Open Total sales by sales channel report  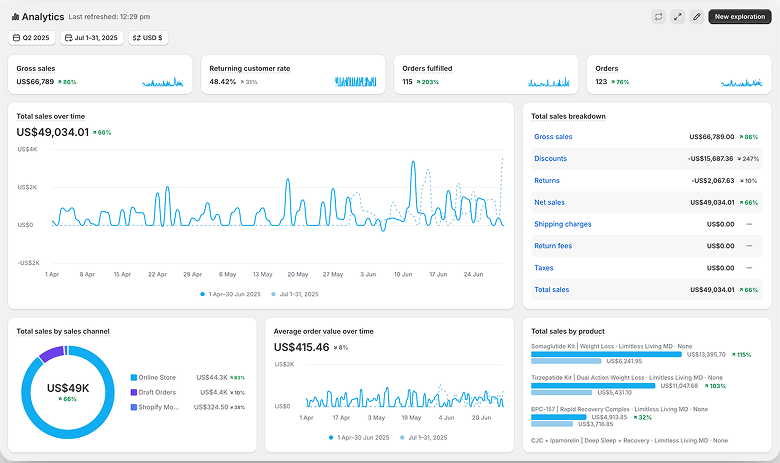63,331
